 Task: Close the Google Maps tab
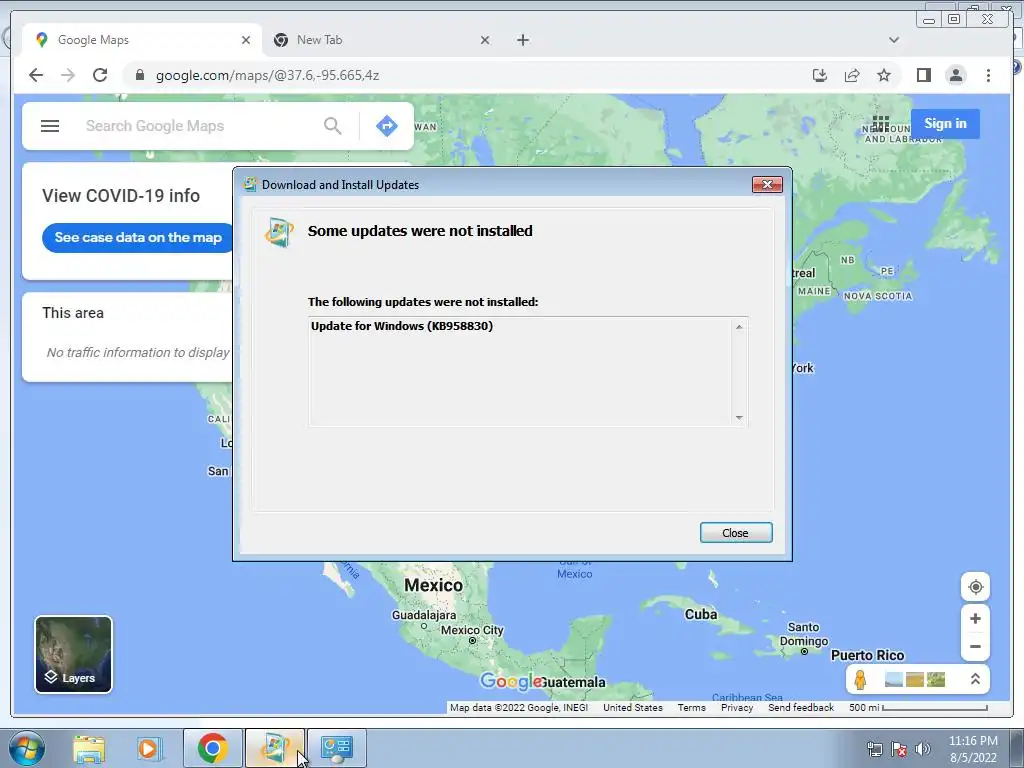246,40
